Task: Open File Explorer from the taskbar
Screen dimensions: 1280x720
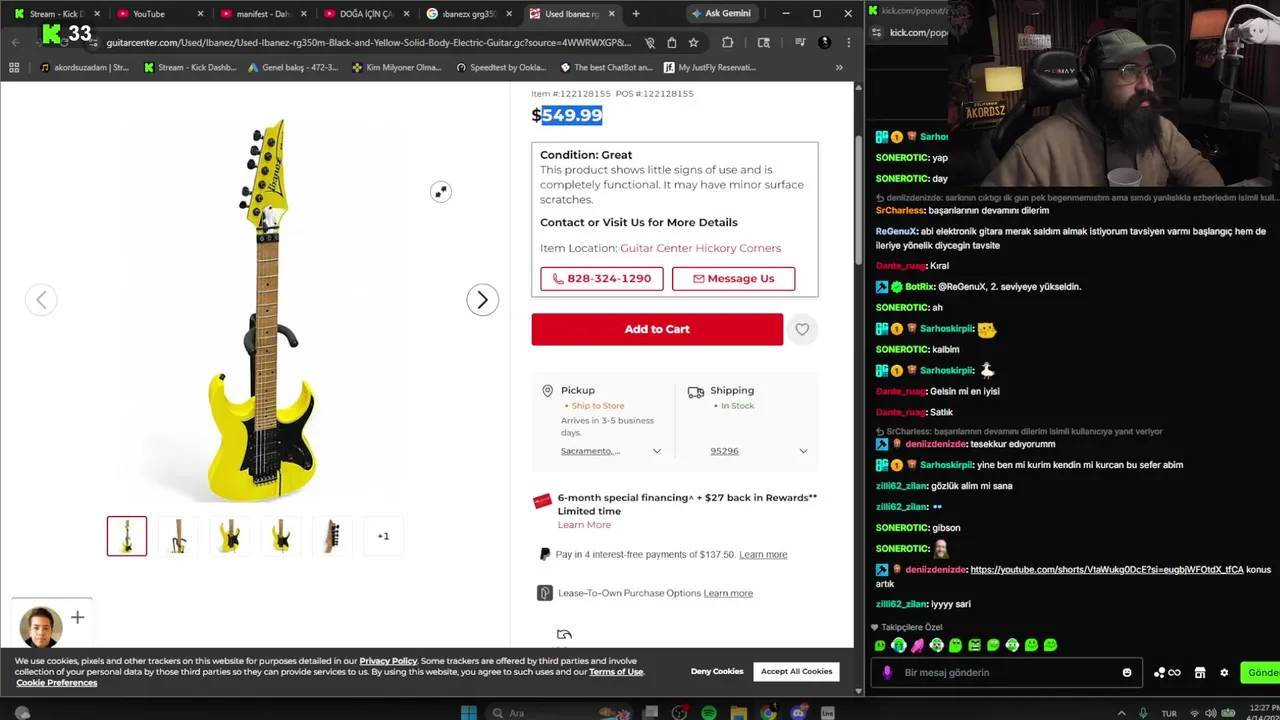Action: coord(738,713)
